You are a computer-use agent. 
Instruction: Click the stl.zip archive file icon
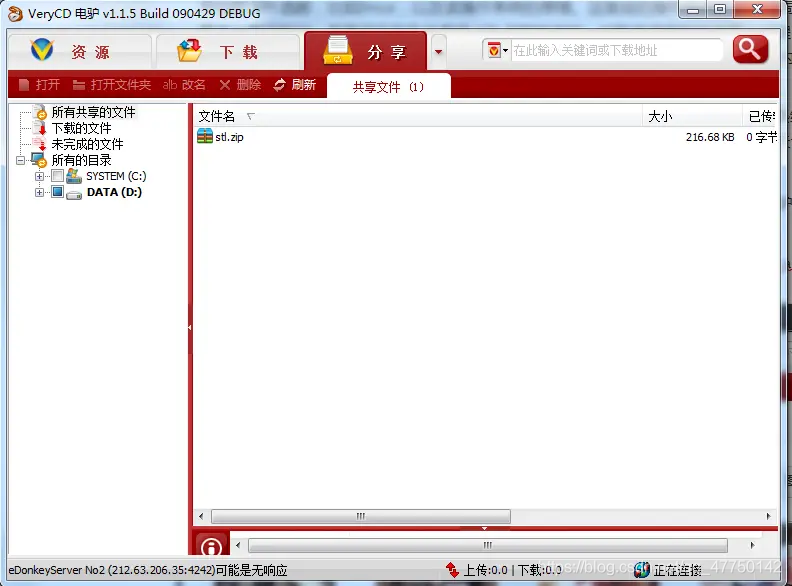(x=205, y=136)
